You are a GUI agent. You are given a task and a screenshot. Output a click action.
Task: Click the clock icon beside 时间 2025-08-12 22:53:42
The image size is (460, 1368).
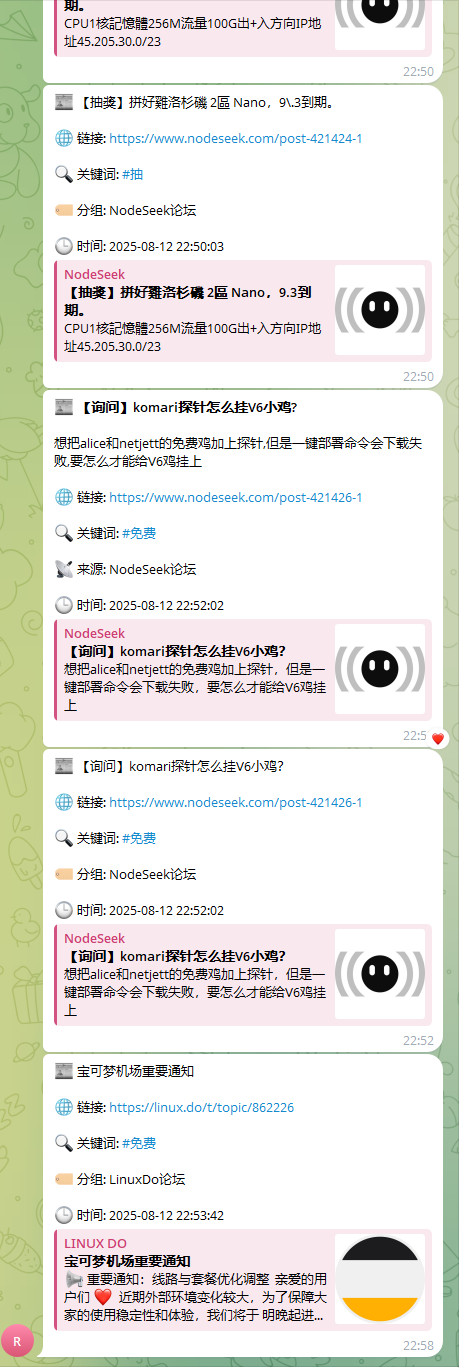point(64,1215)
